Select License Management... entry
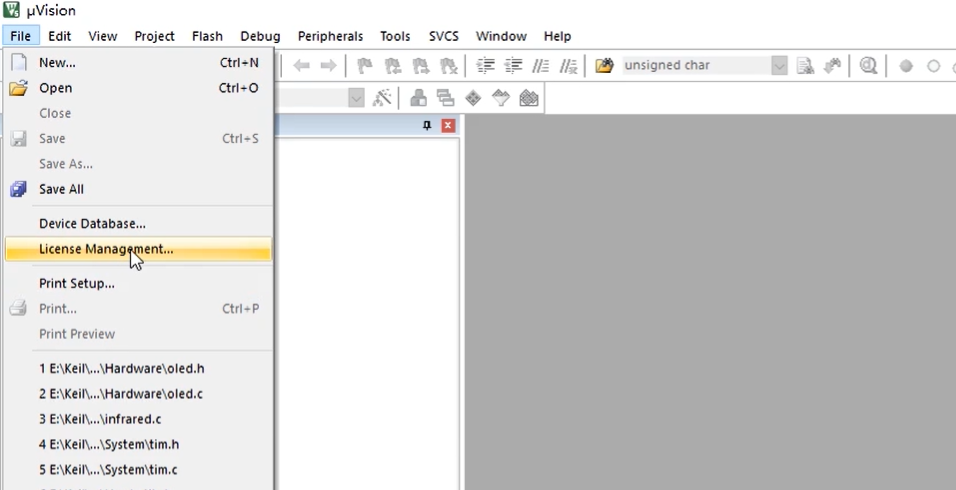The image size is (956, 490). (138, 249)
